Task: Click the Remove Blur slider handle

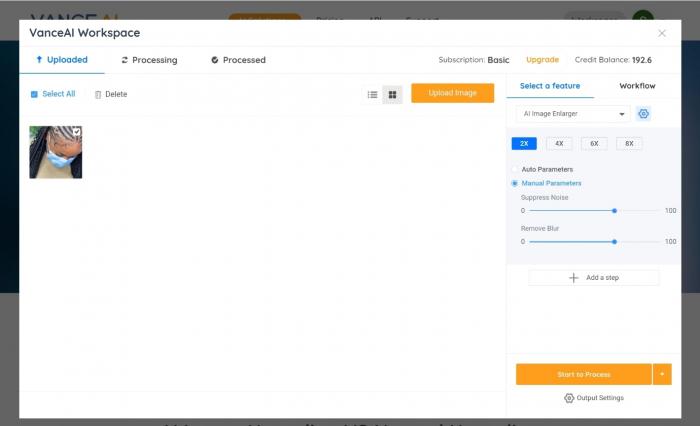Action: (x=614, y=242)
